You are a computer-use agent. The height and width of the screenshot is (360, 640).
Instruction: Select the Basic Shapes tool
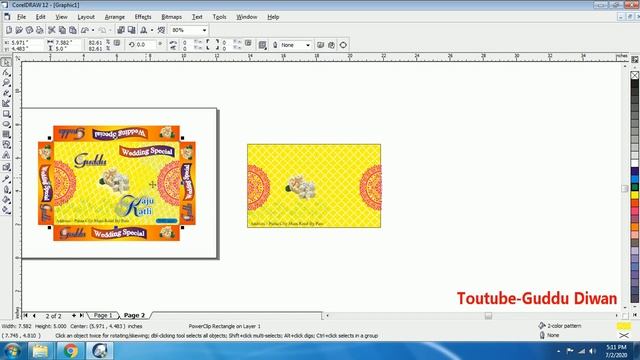6,144
